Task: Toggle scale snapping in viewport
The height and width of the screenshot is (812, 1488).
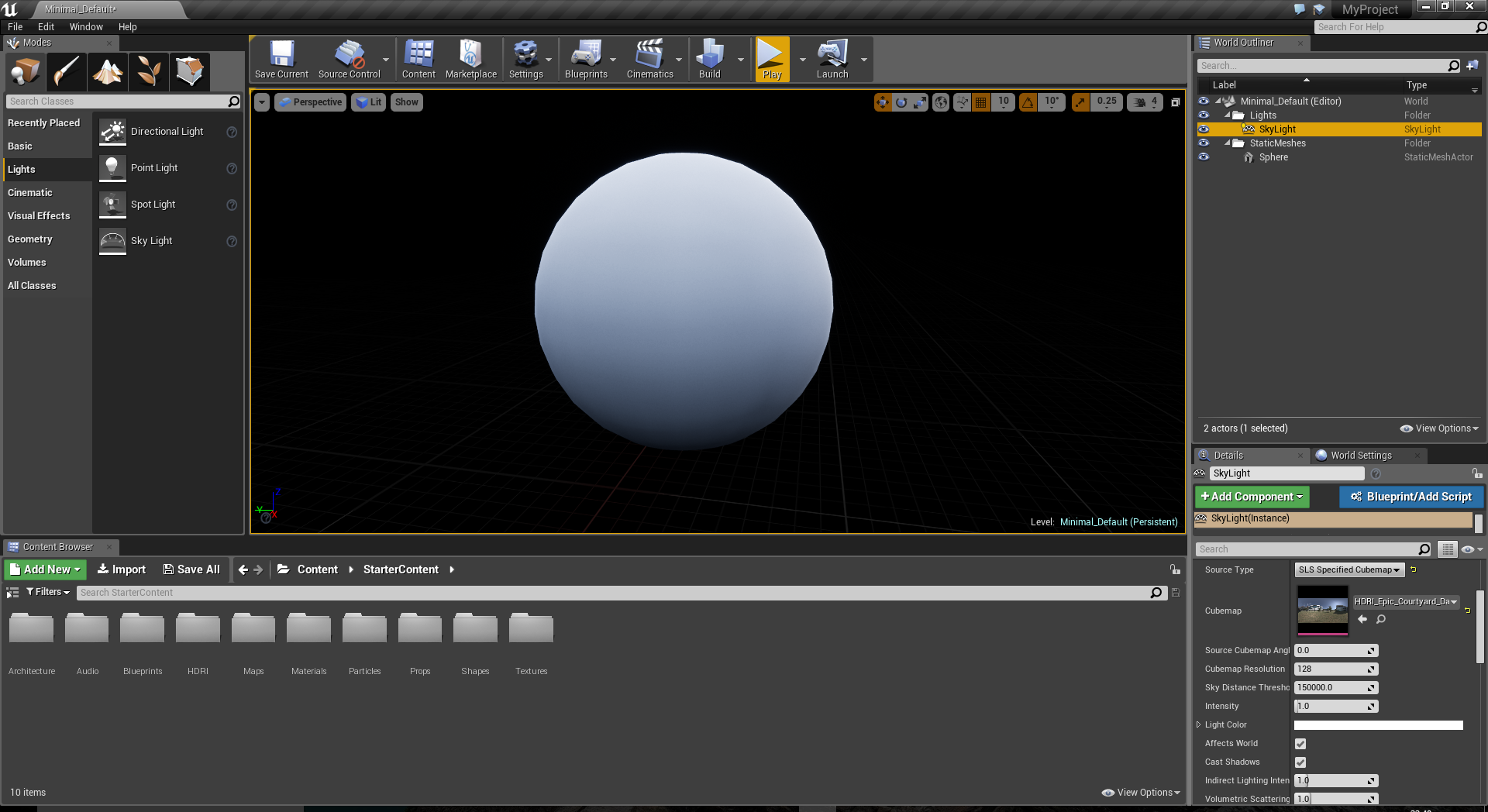Action: point(1080,102)
